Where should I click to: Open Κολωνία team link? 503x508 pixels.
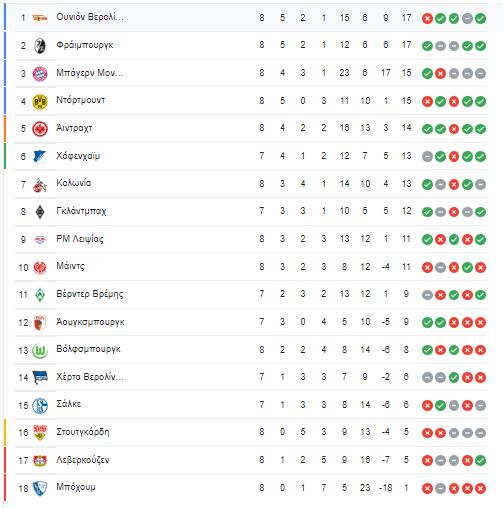[74, 183]
